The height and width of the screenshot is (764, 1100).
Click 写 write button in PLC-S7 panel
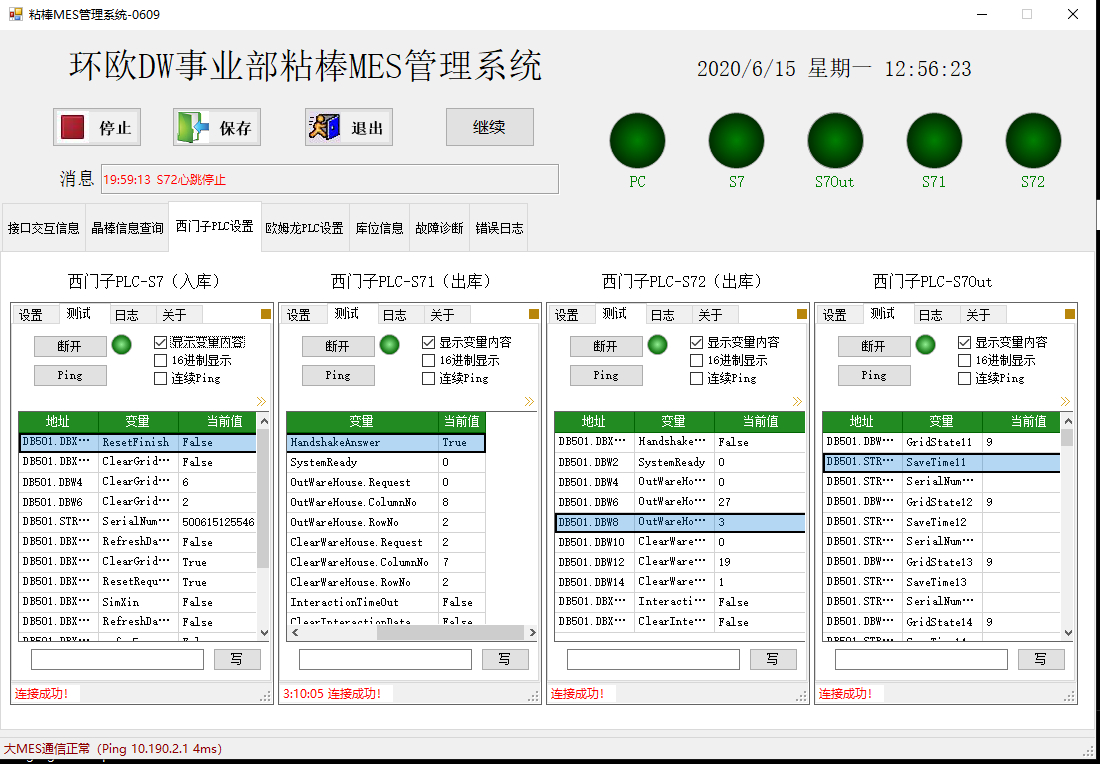[237, 659]
